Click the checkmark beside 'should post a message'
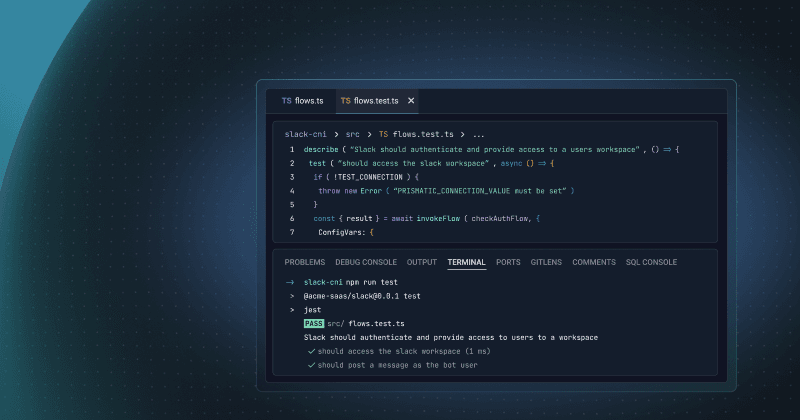Viewport: 800px width, 420px height. pyautogui.click(x=311, y=365)
